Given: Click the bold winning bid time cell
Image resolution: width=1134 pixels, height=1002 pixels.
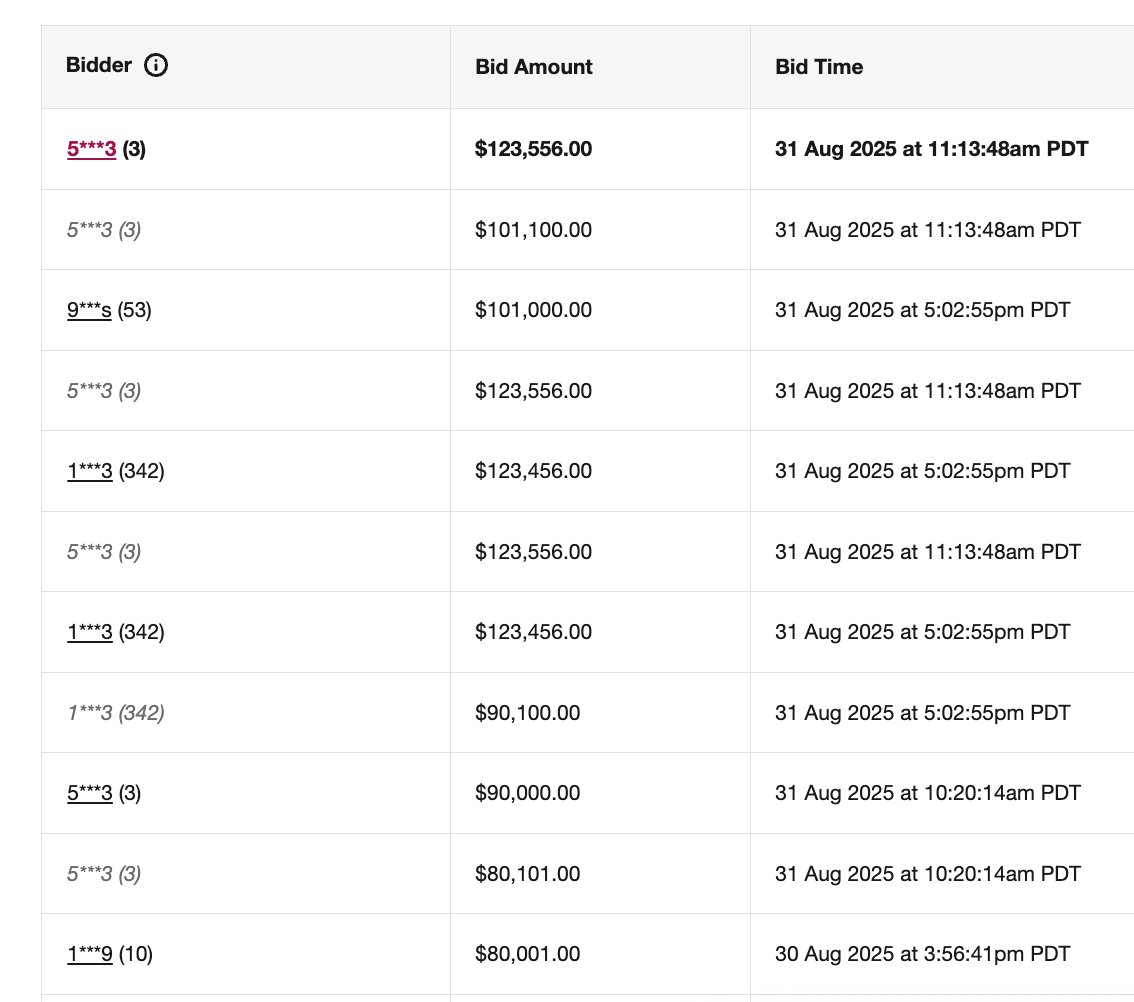Looking at the screenshot, I should click(931, 149).
